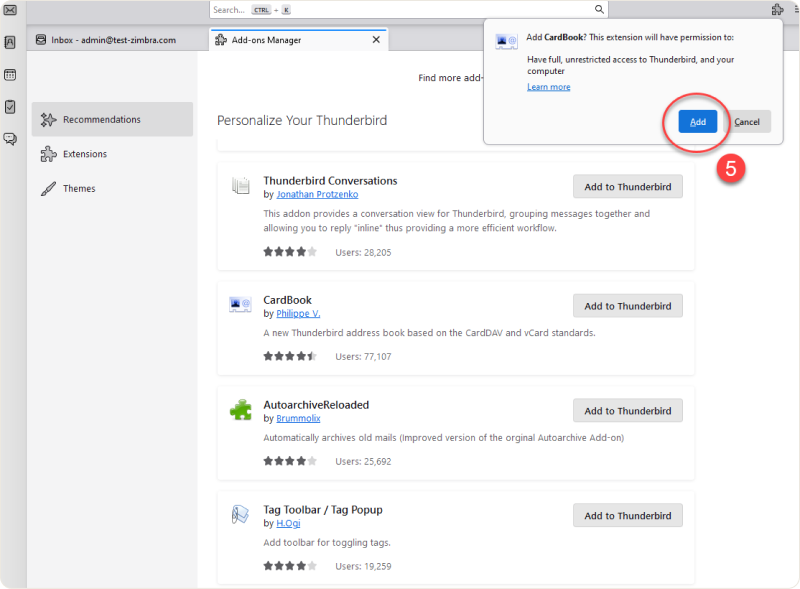Click the CardBook icon in permission popup

[x=506, y=41]
